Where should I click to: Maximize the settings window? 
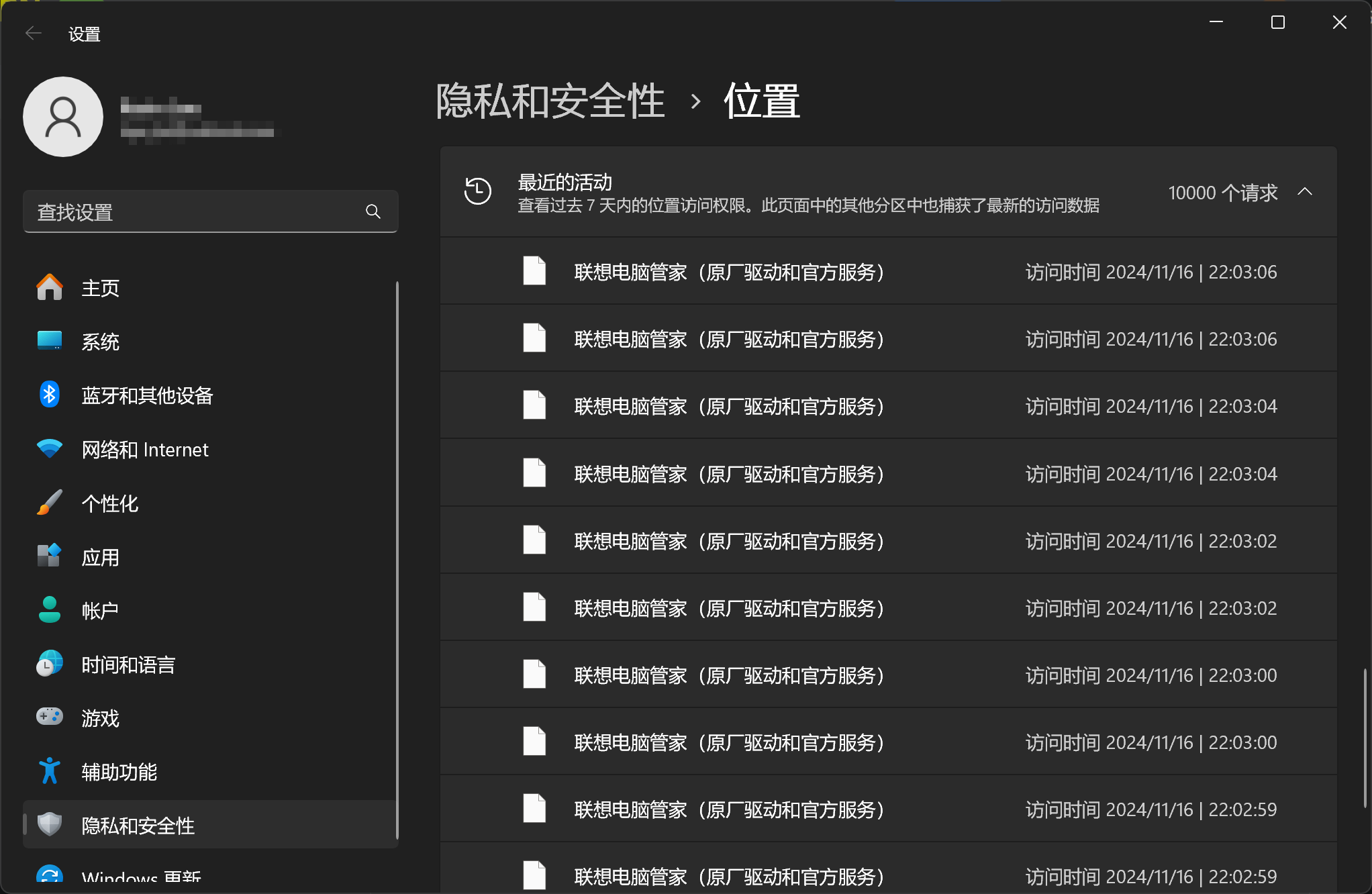pos(1278,22)
